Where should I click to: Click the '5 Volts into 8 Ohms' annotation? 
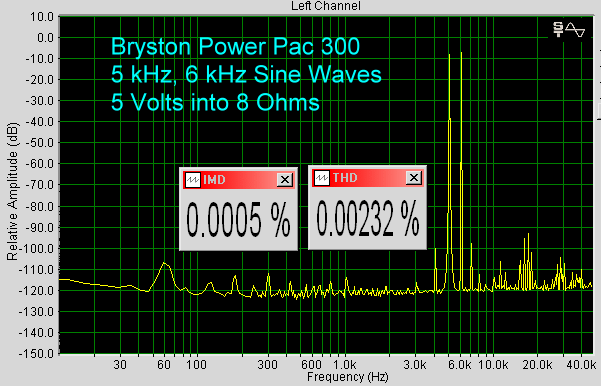(x=215, y=102)
